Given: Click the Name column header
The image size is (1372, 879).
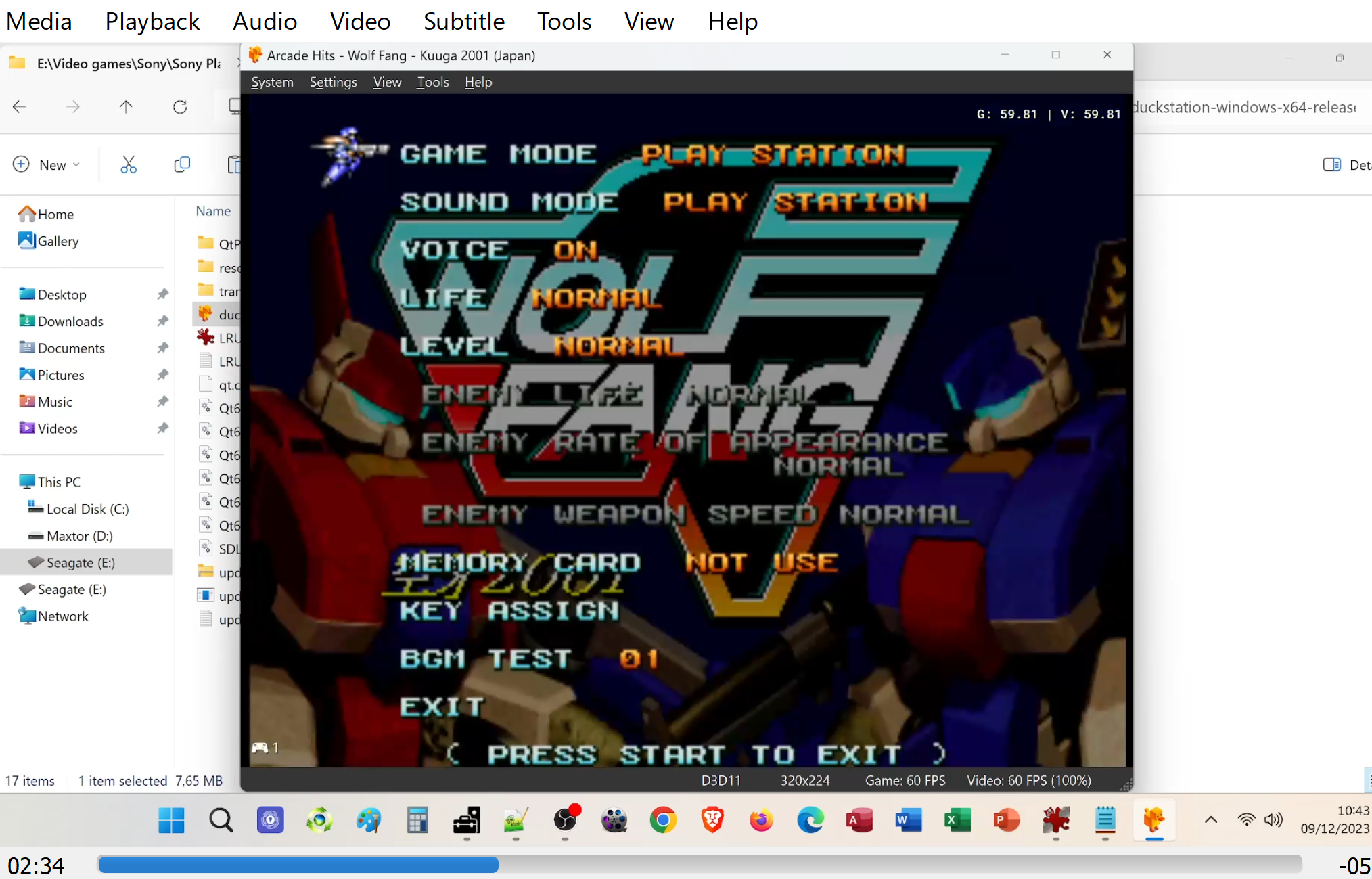Looking at the screenshot, I should [x=213, y=211].
